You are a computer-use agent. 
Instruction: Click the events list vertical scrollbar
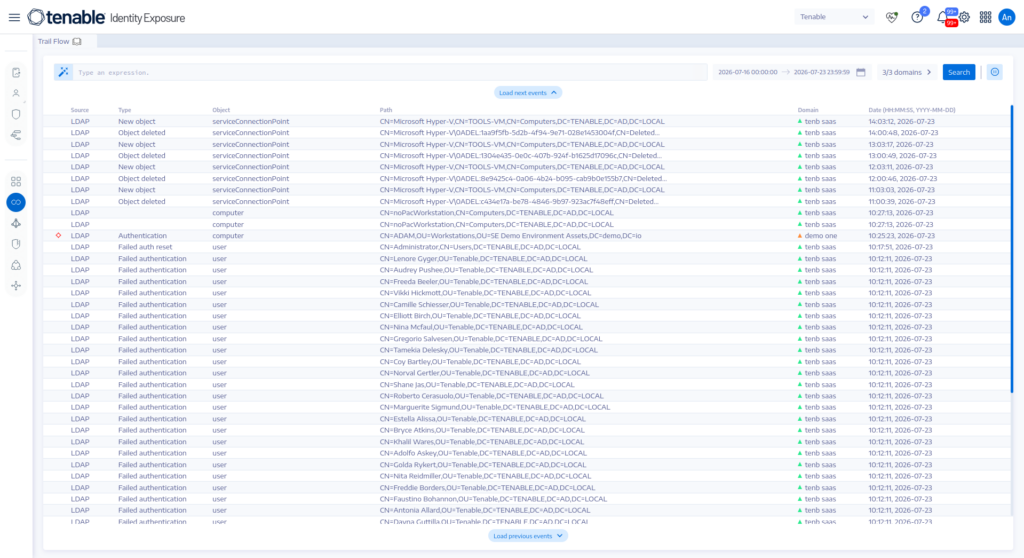[x=1012, y=248]
